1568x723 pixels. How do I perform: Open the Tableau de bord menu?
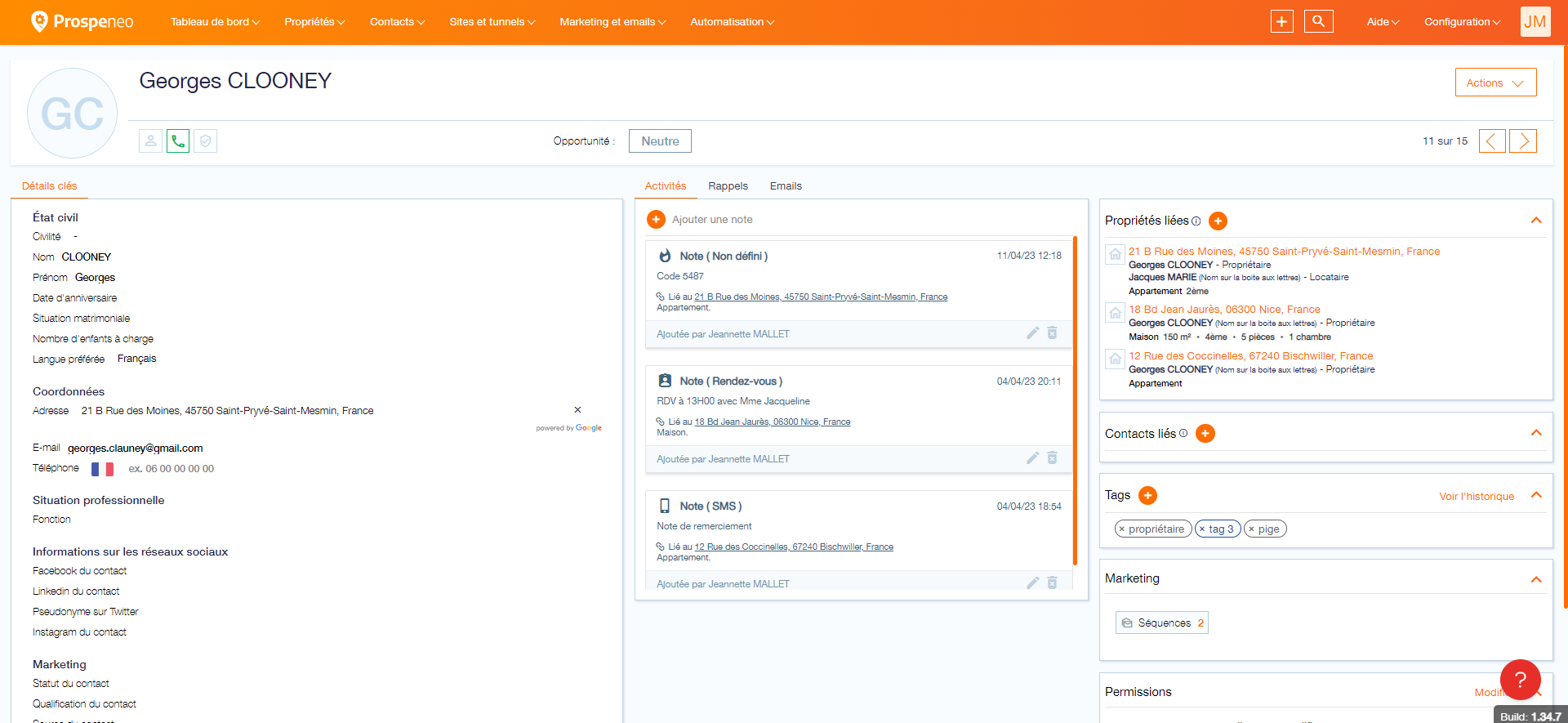(215, 22)
